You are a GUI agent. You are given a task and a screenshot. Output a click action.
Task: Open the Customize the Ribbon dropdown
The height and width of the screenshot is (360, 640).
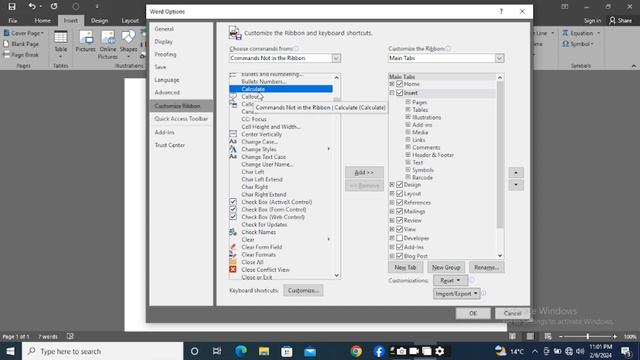point(500,58)
